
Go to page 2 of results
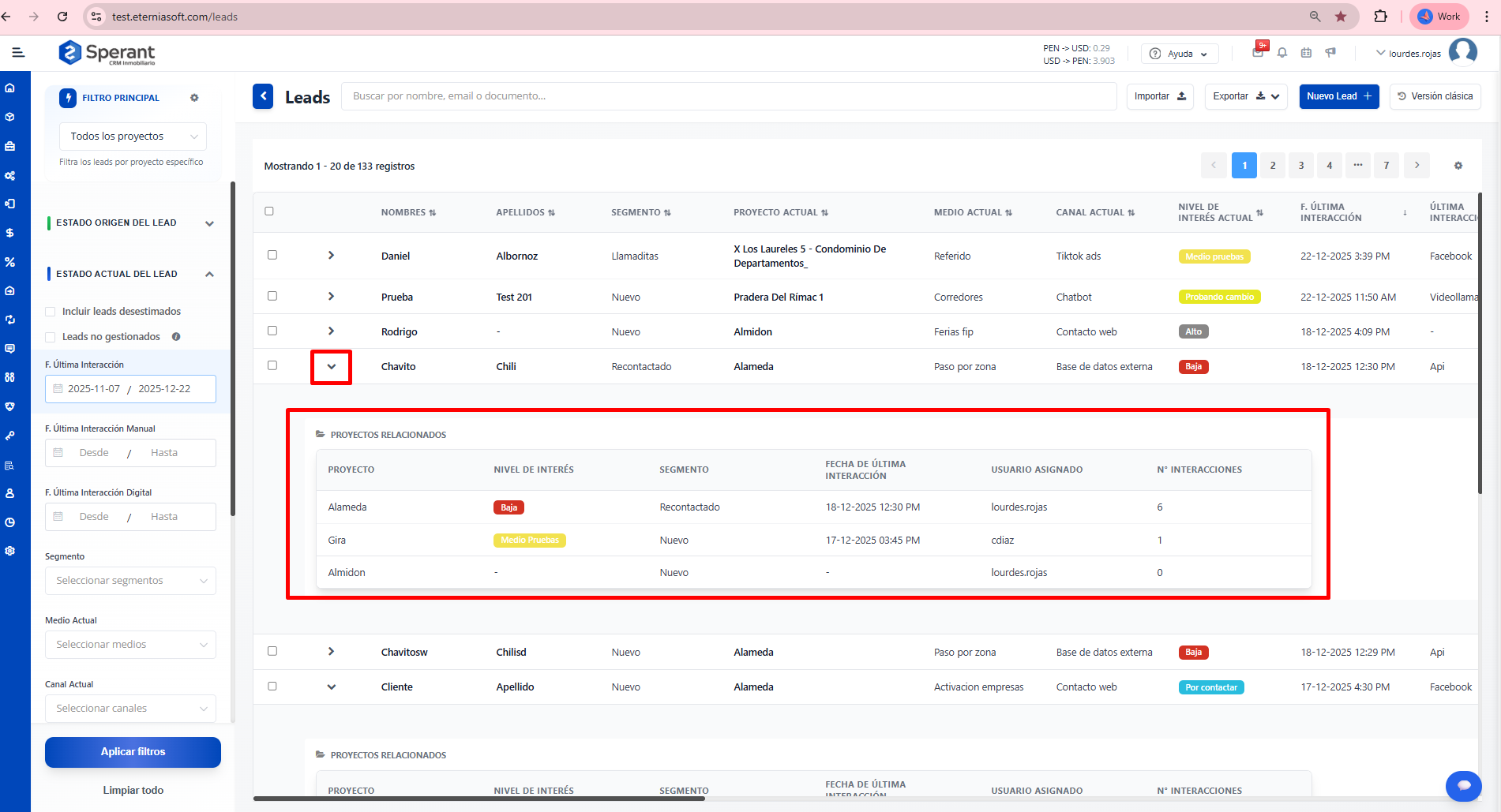click(1272, 166)
